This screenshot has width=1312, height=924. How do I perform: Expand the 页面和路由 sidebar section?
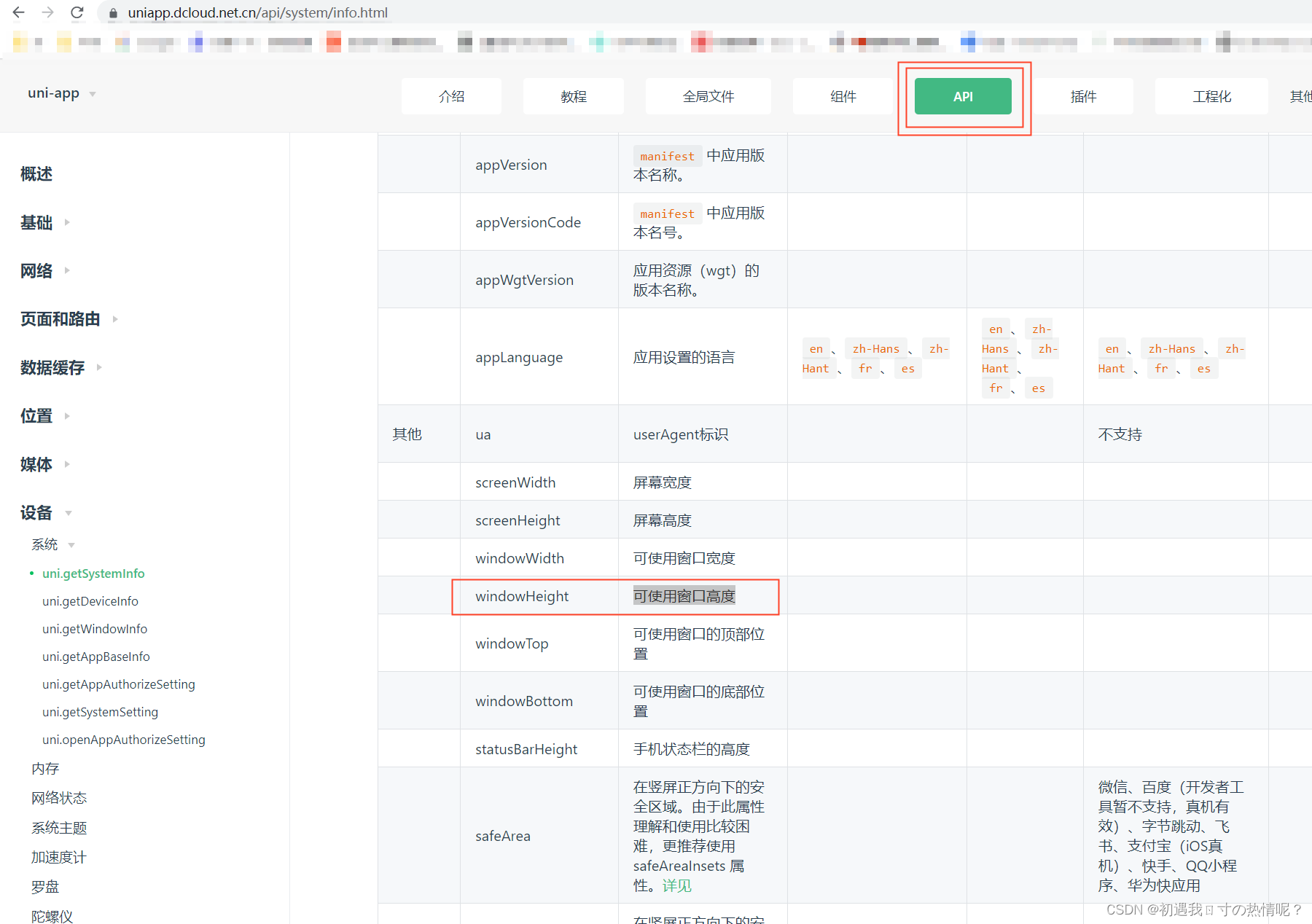click(x=69, y=319)
